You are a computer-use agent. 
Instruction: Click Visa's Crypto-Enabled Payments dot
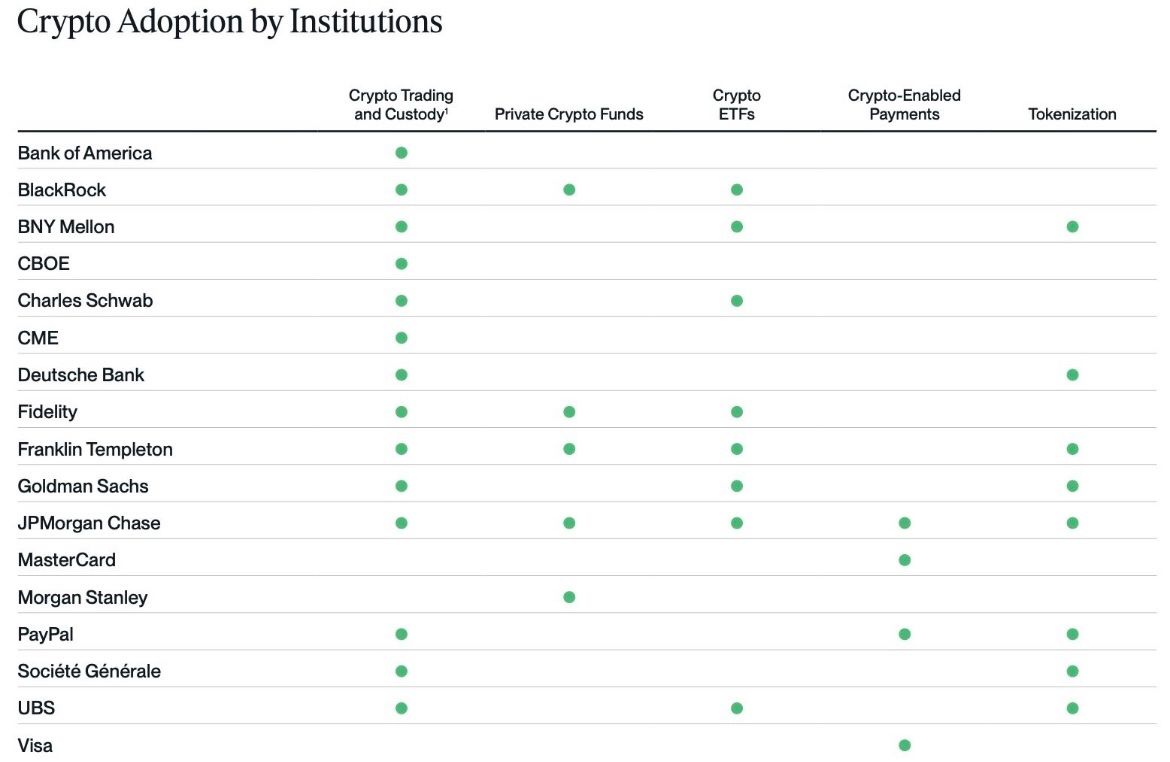904,745
